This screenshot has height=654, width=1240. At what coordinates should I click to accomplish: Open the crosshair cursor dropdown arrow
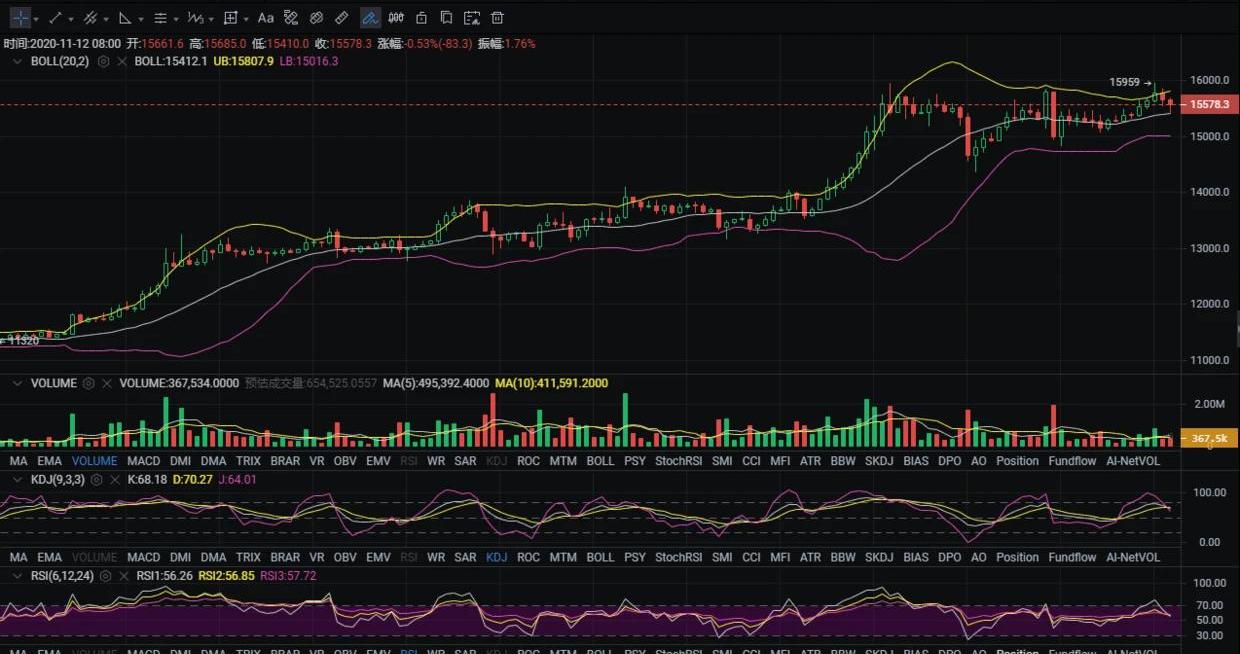click(37, 19)
